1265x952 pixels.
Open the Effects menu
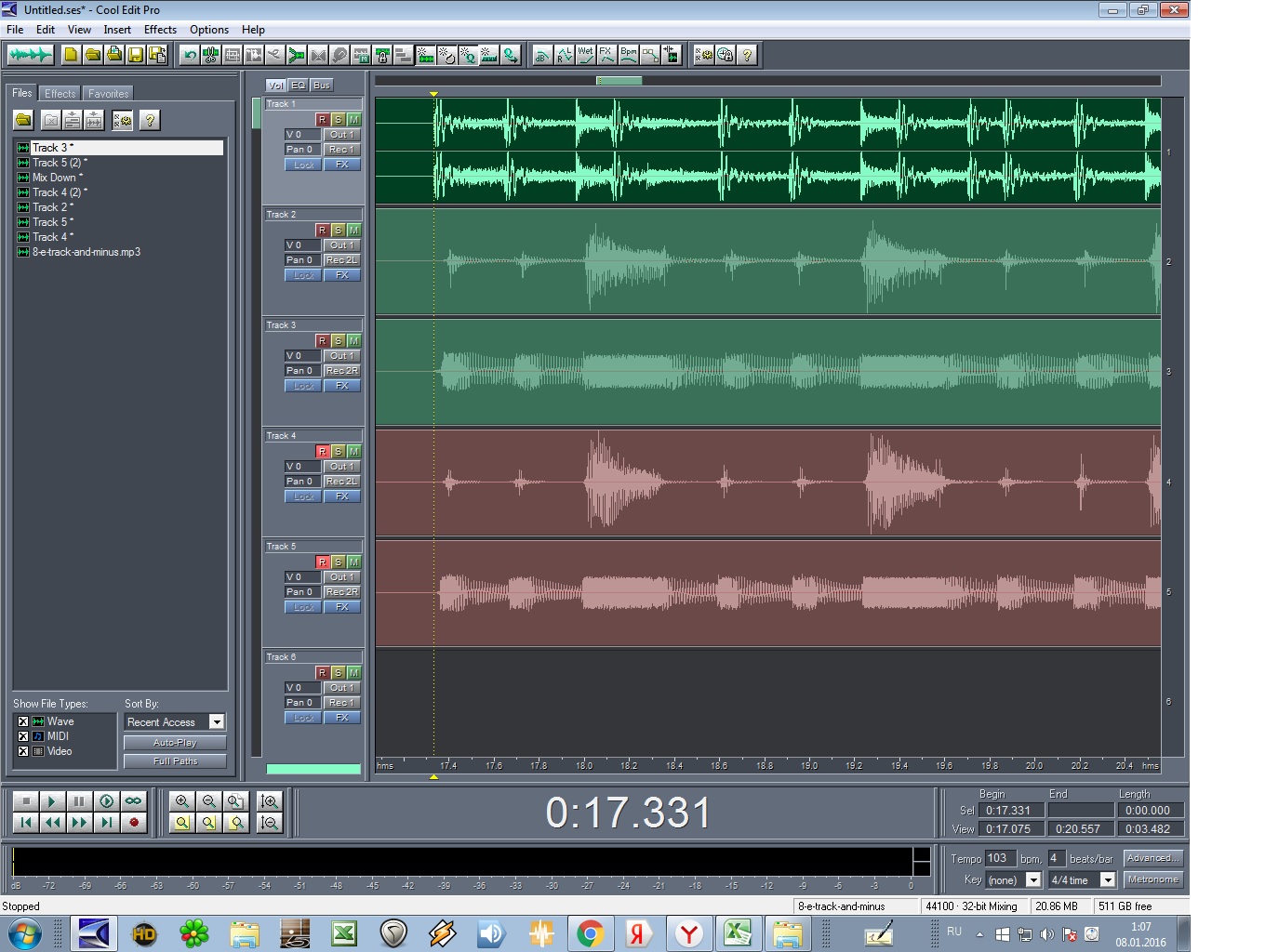coord(160,30)
